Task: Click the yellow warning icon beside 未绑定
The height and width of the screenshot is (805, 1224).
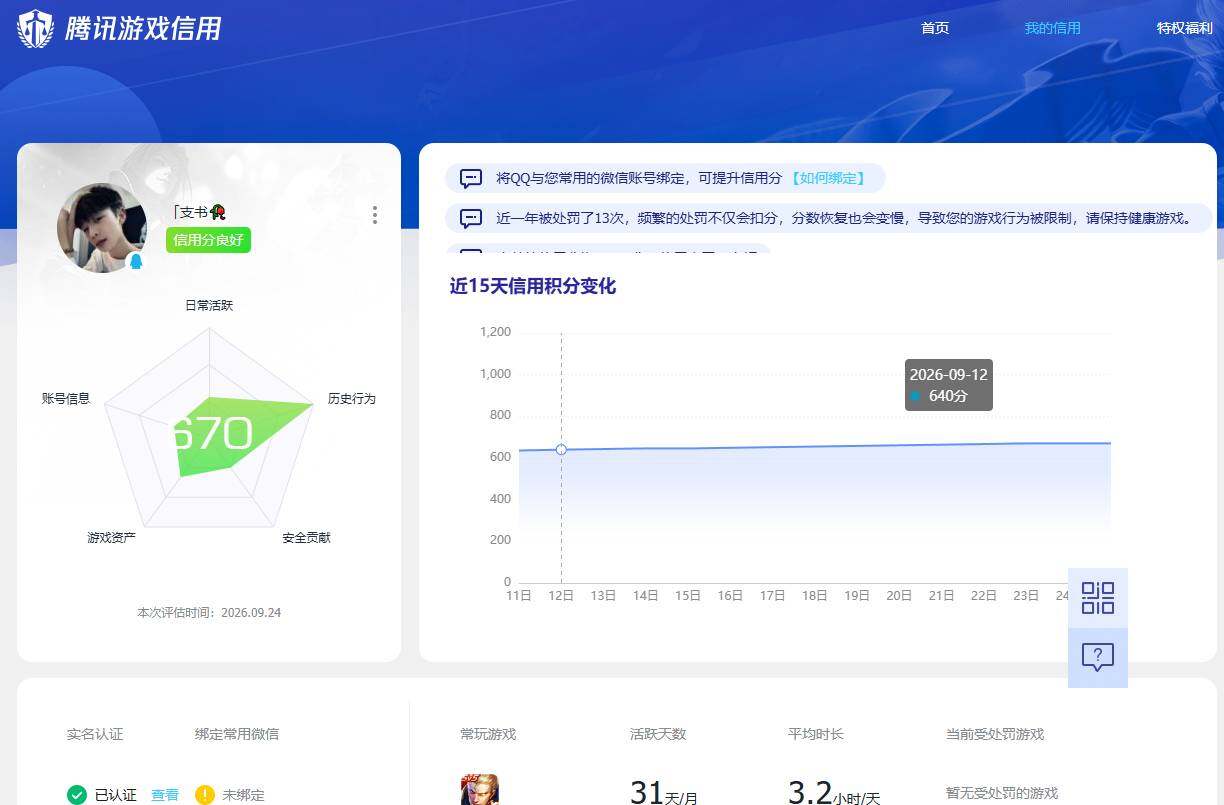Action: (x=205, y=795)
